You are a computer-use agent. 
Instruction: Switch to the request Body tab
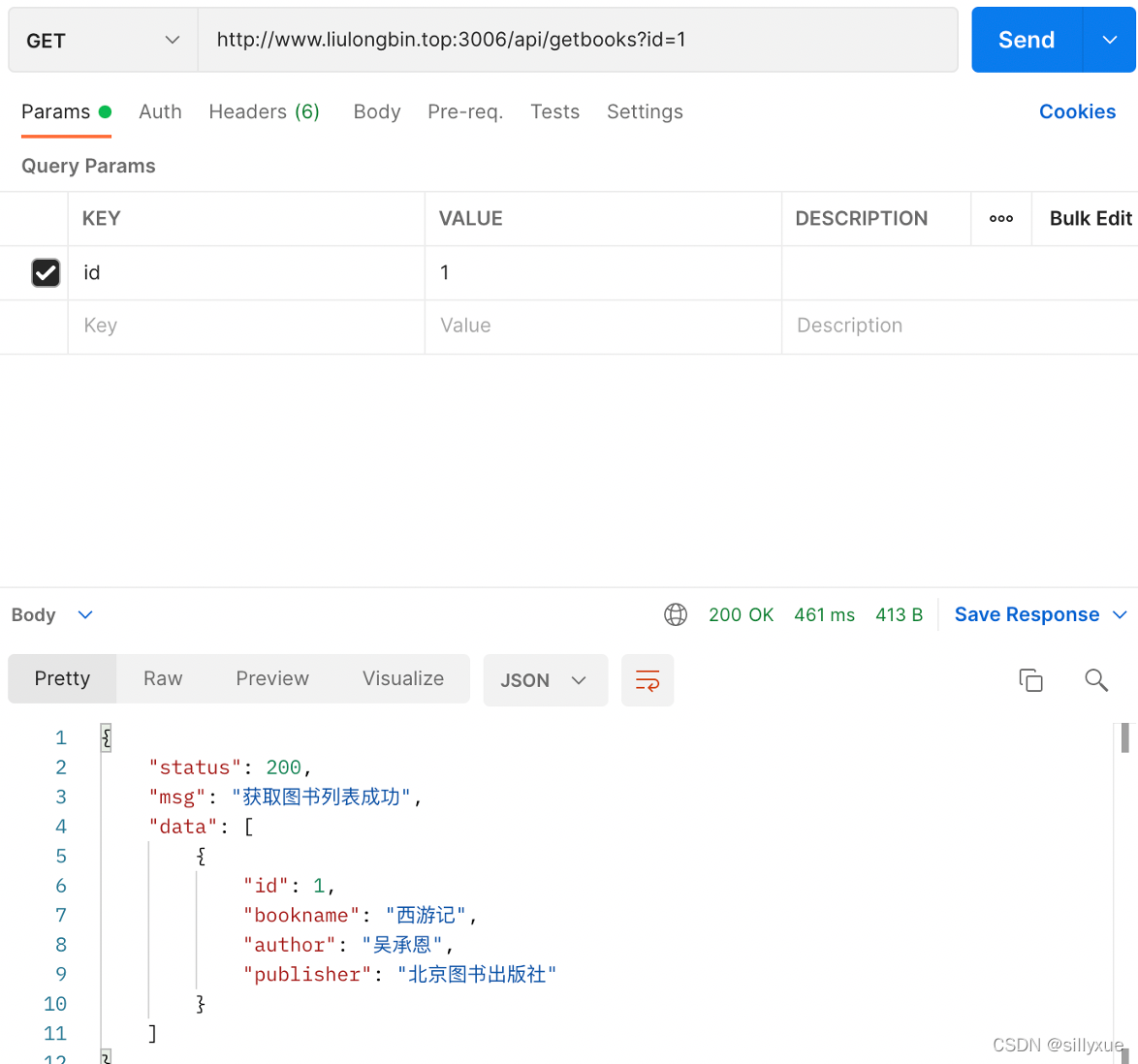click(377, 111)
